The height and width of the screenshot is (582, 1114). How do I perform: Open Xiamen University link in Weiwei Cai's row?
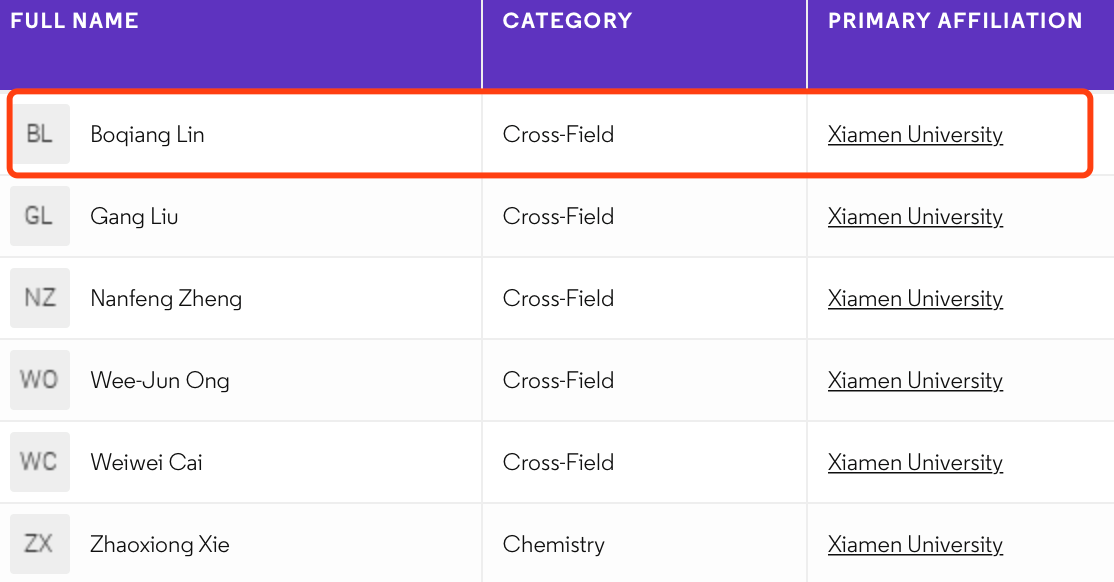[x=915, y=463]
